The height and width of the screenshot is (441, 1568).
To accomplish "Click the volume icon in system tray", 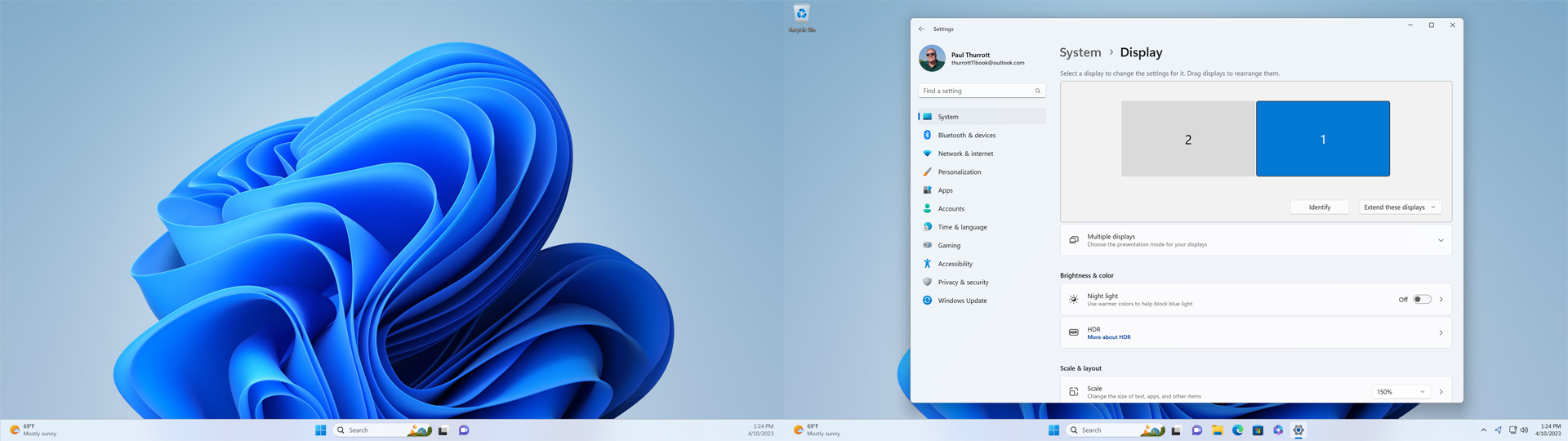I will click(x=1524, y=430).
